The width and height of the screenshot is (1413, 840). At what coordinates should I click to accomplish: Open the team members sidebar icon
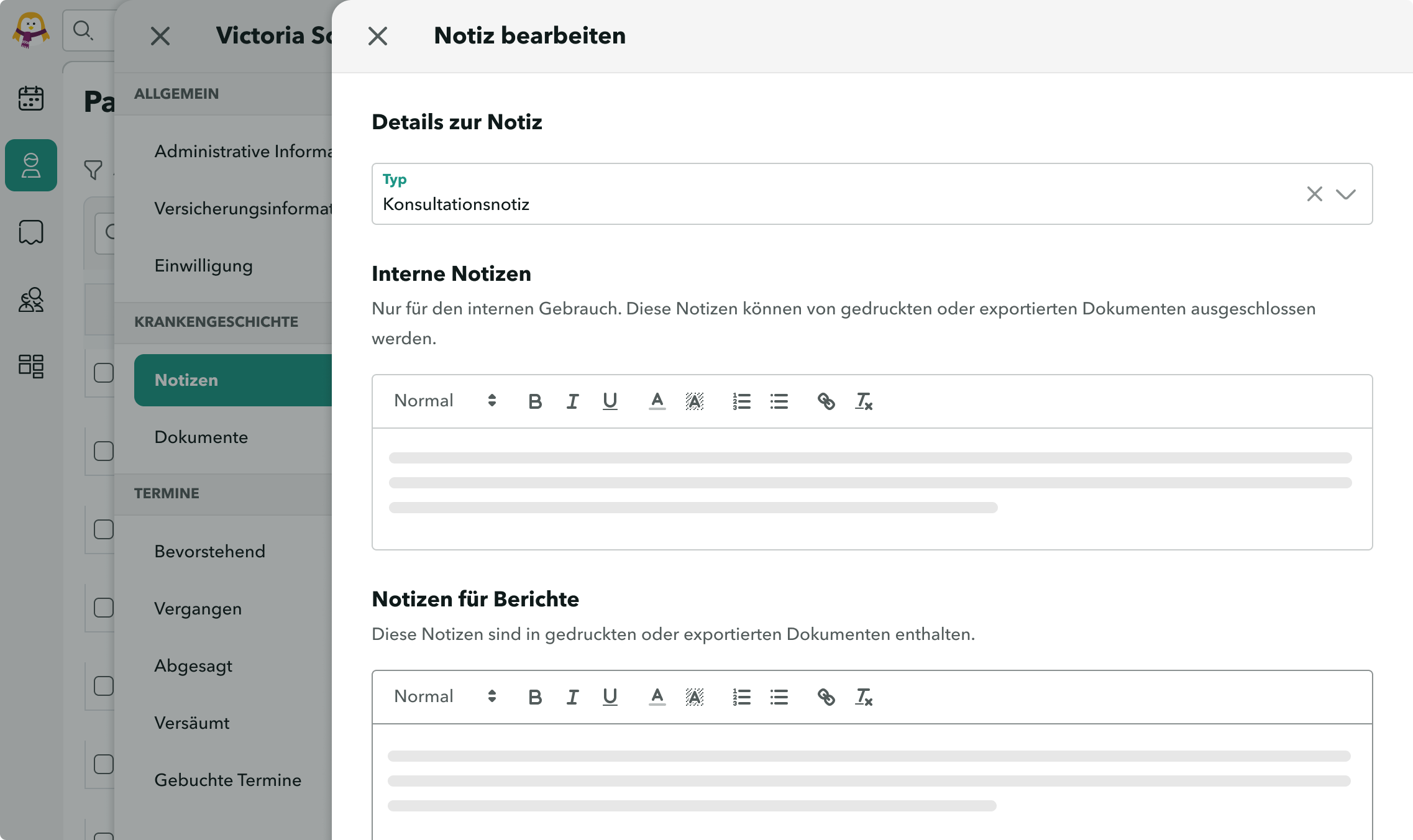coord(30,299)
